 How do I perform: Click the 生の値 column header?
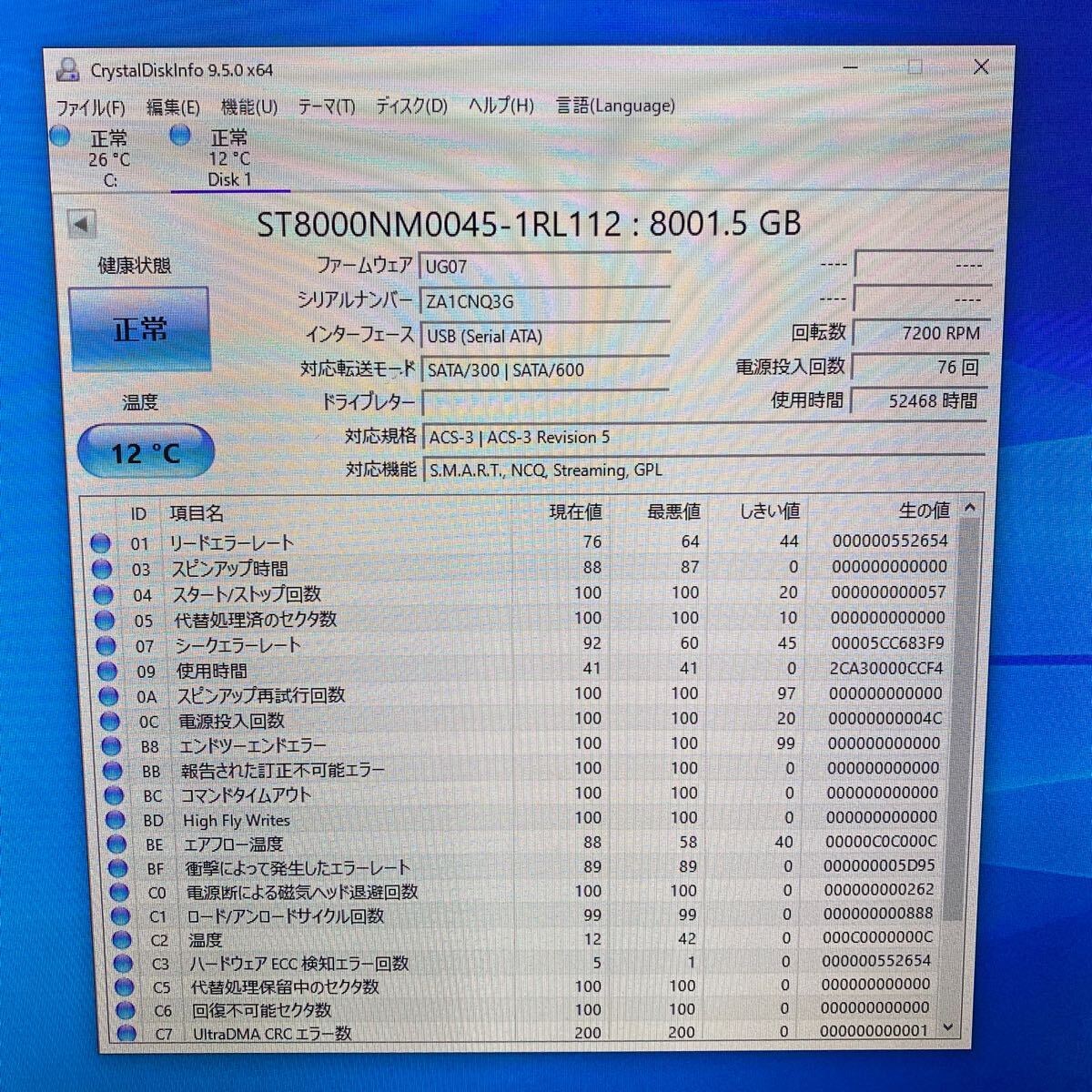tap(924, 511)
